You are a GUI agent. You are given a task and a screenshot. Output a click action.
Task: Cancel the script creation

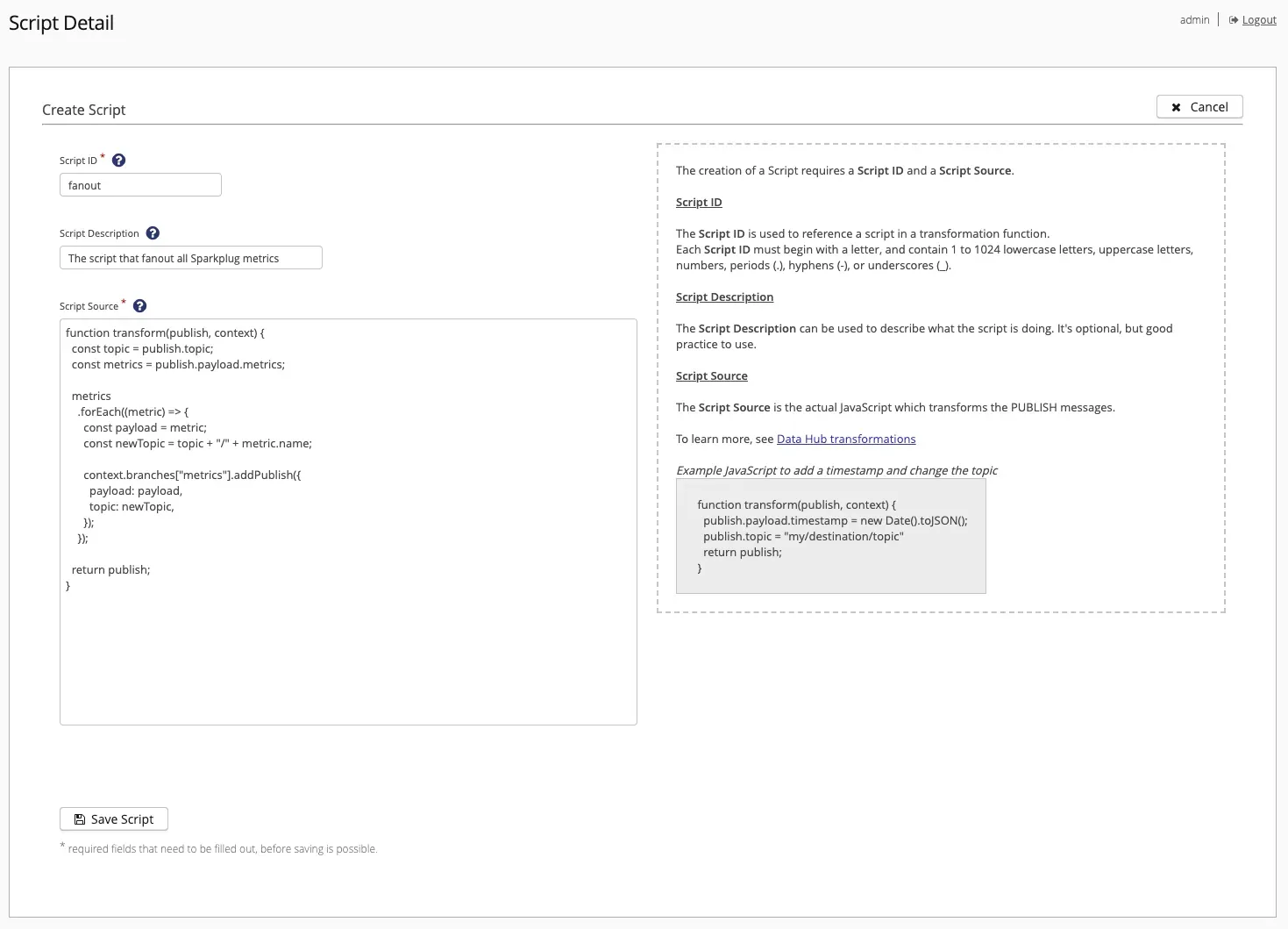pyautogui.click(x=1199, y=107)
